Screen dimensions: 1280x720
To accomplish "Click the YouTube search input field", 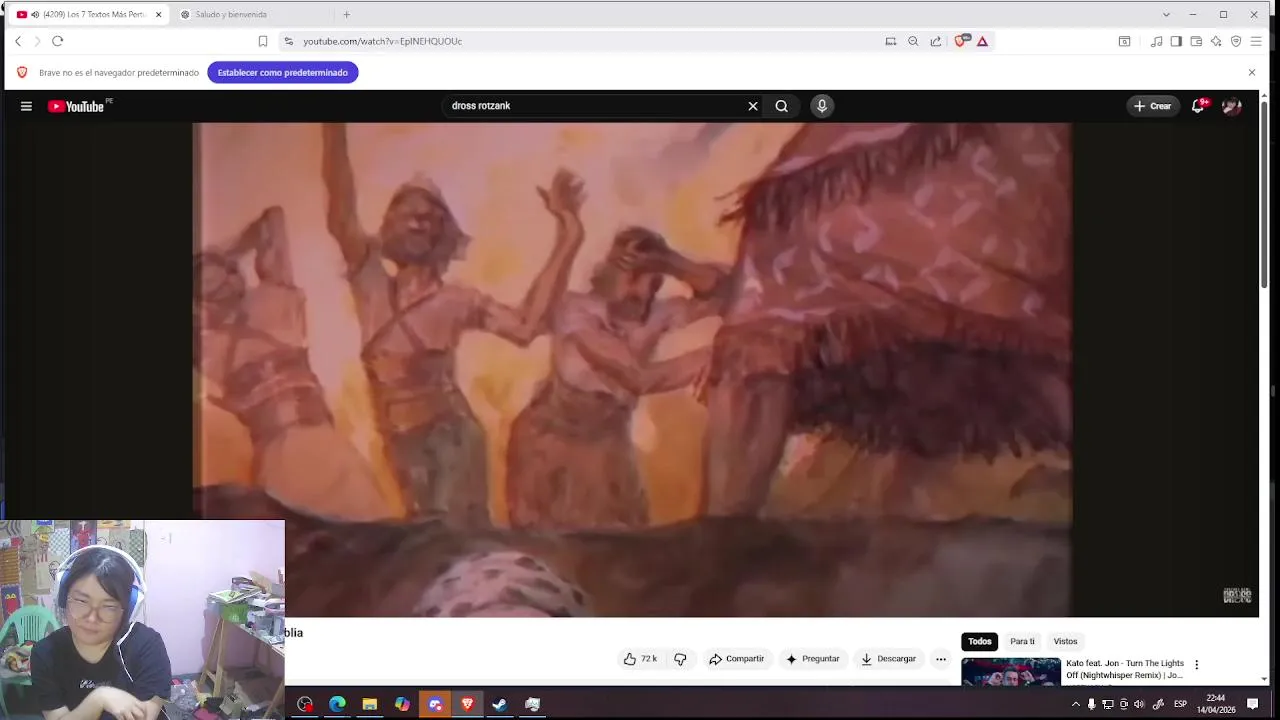I will pyautogui.click(x=595, y=106).
